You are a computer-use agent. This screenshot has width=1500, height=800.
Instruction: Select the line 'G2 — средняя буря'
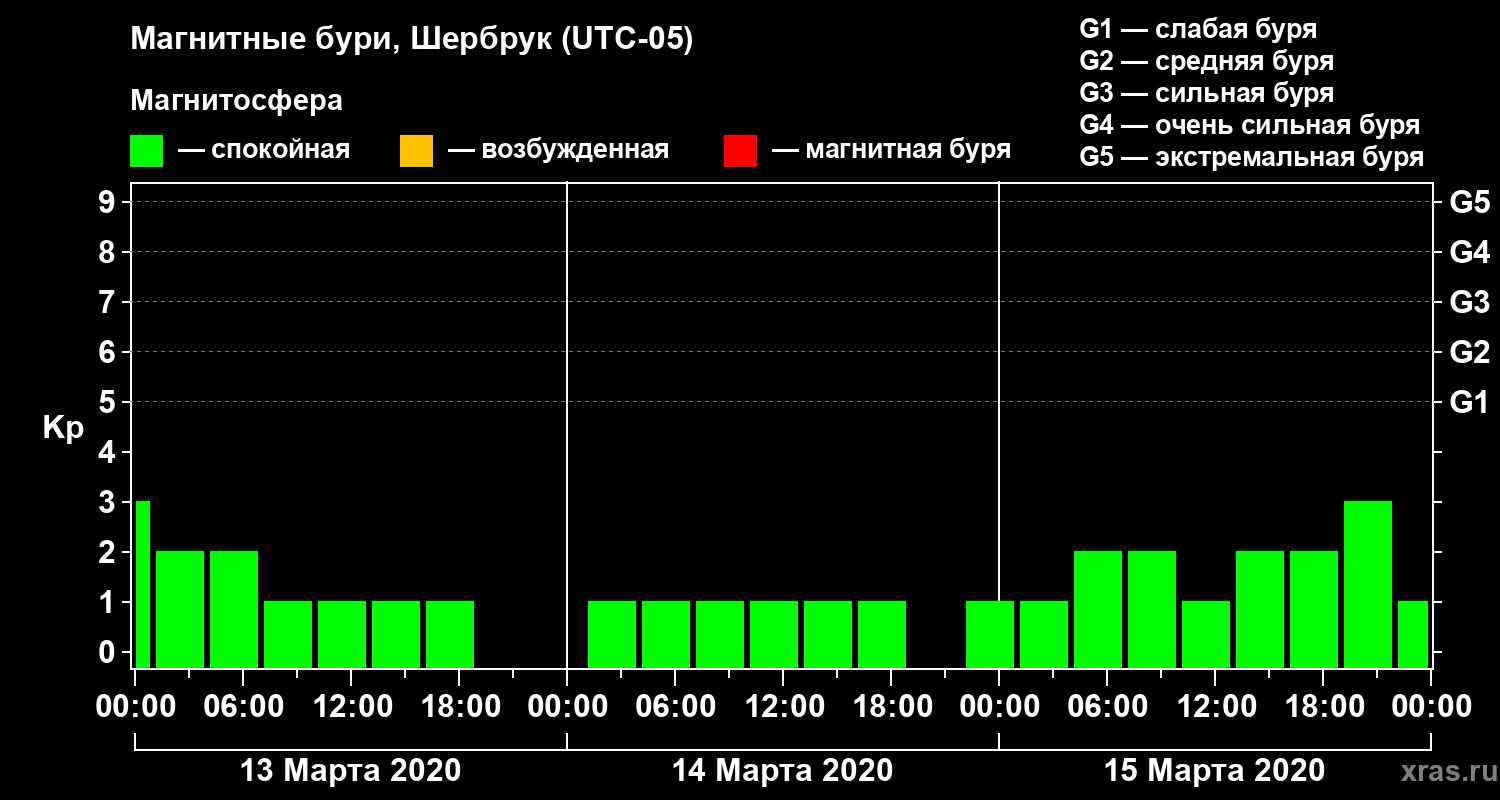point(1207,61)
